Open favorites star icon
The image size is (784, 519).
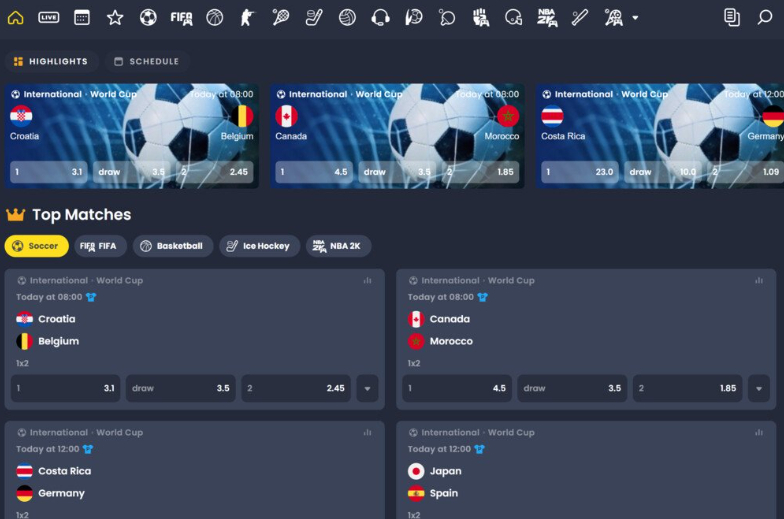(x=115, y=18)
